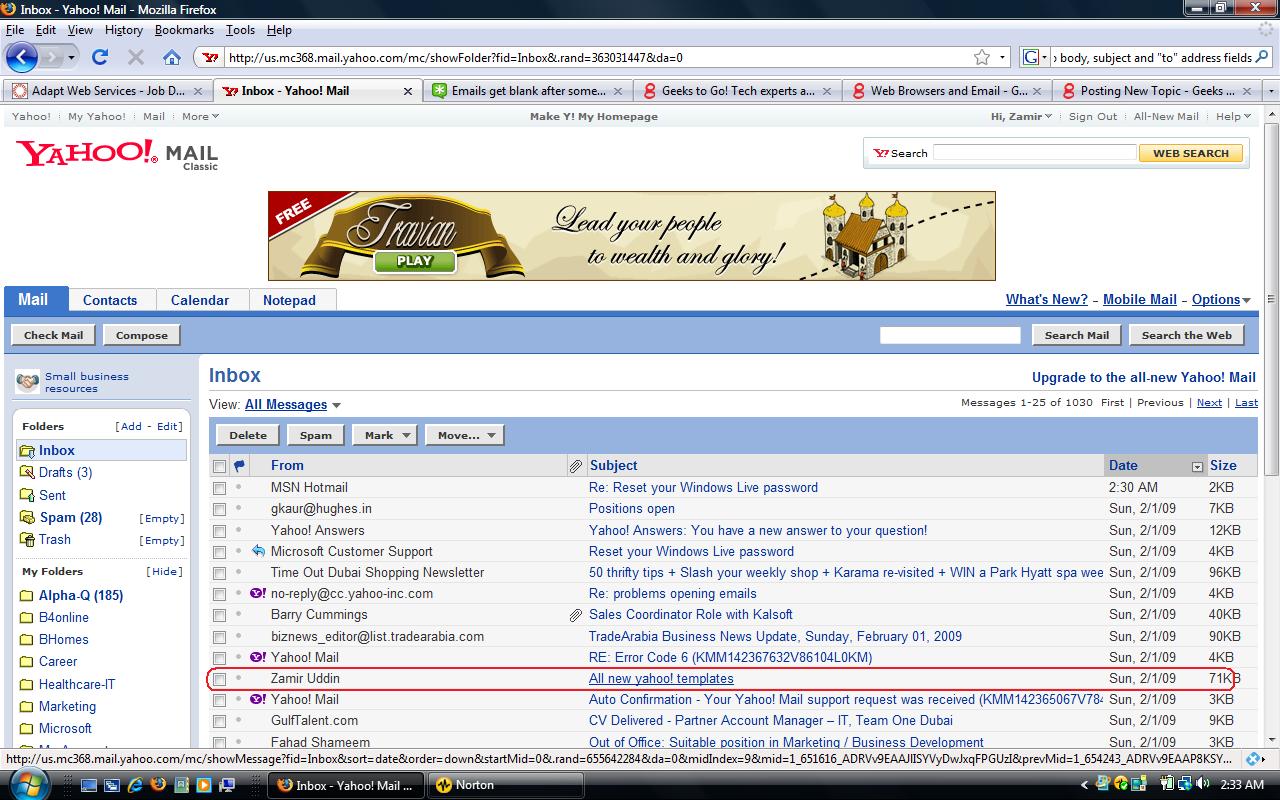Viewport: 1280px width, 800px height.
Task: Open the Bookmarks menu
Action: [184, 30]
